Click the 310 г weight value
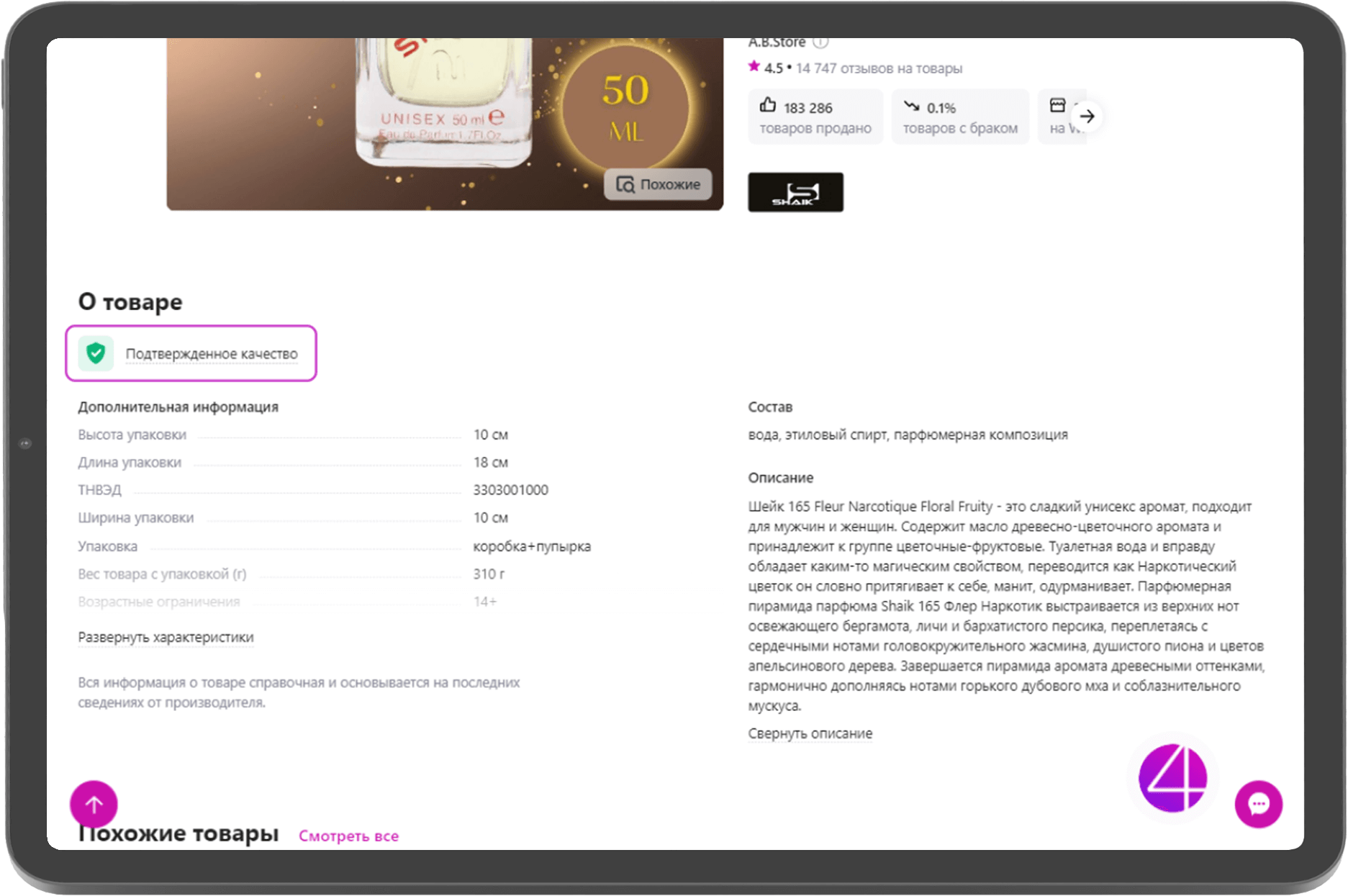The width and height of the screenshot is (1348, 896). tap(489, 574)
